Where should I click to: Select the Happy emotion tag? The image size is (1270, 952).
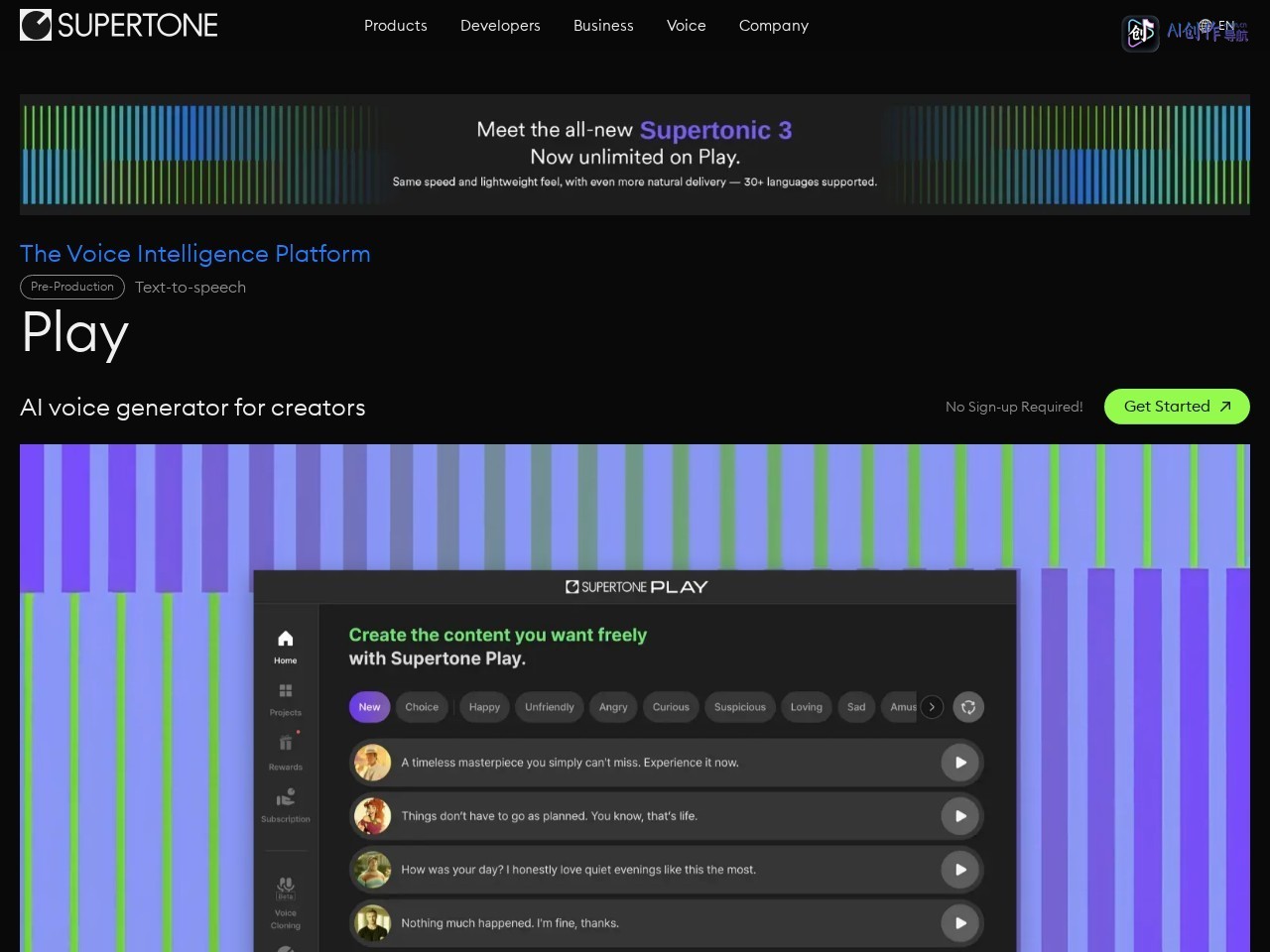tap(484, 707)
